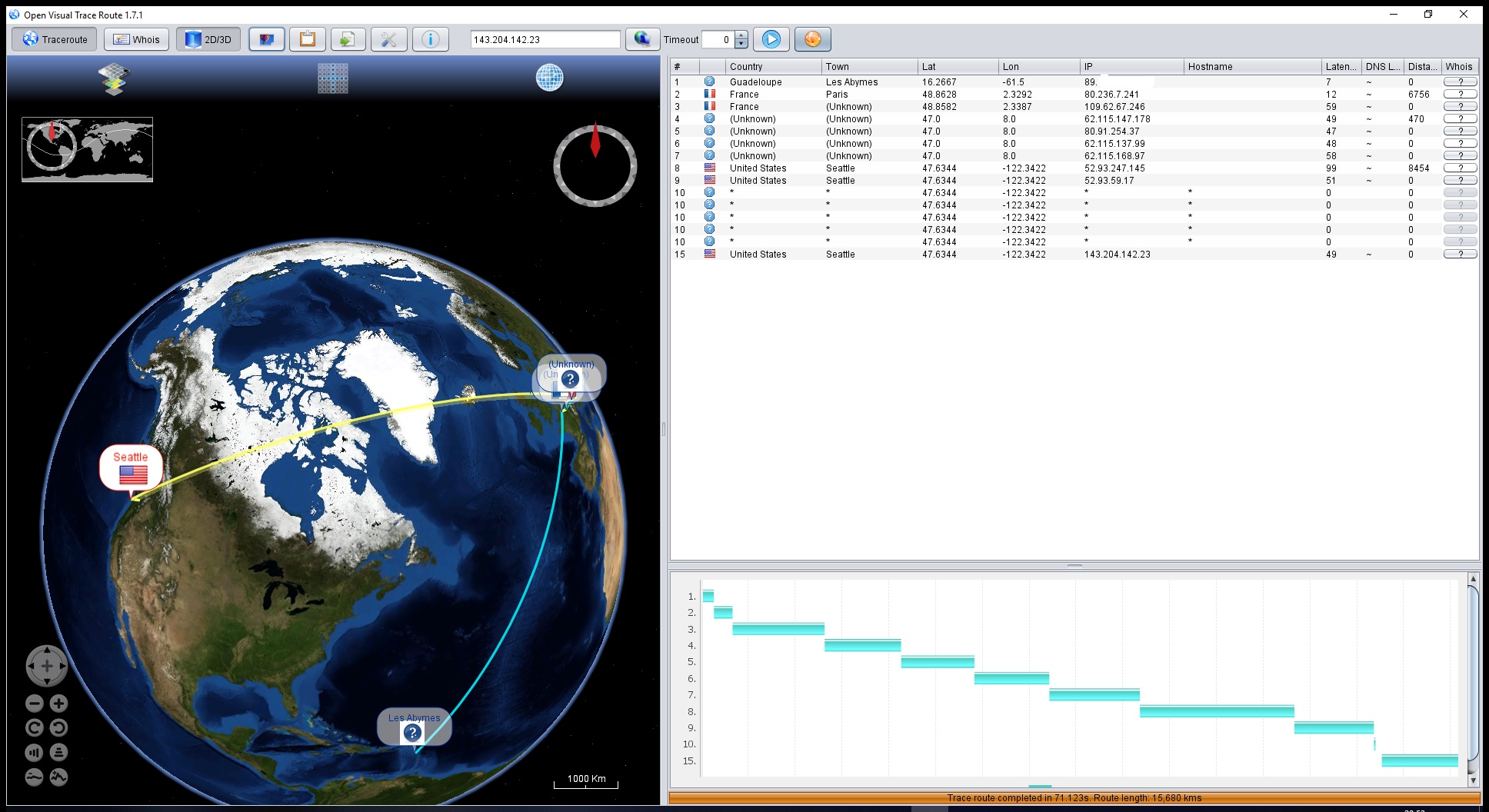Toggle the 2D/3D map view

click(x=208, y=39)
